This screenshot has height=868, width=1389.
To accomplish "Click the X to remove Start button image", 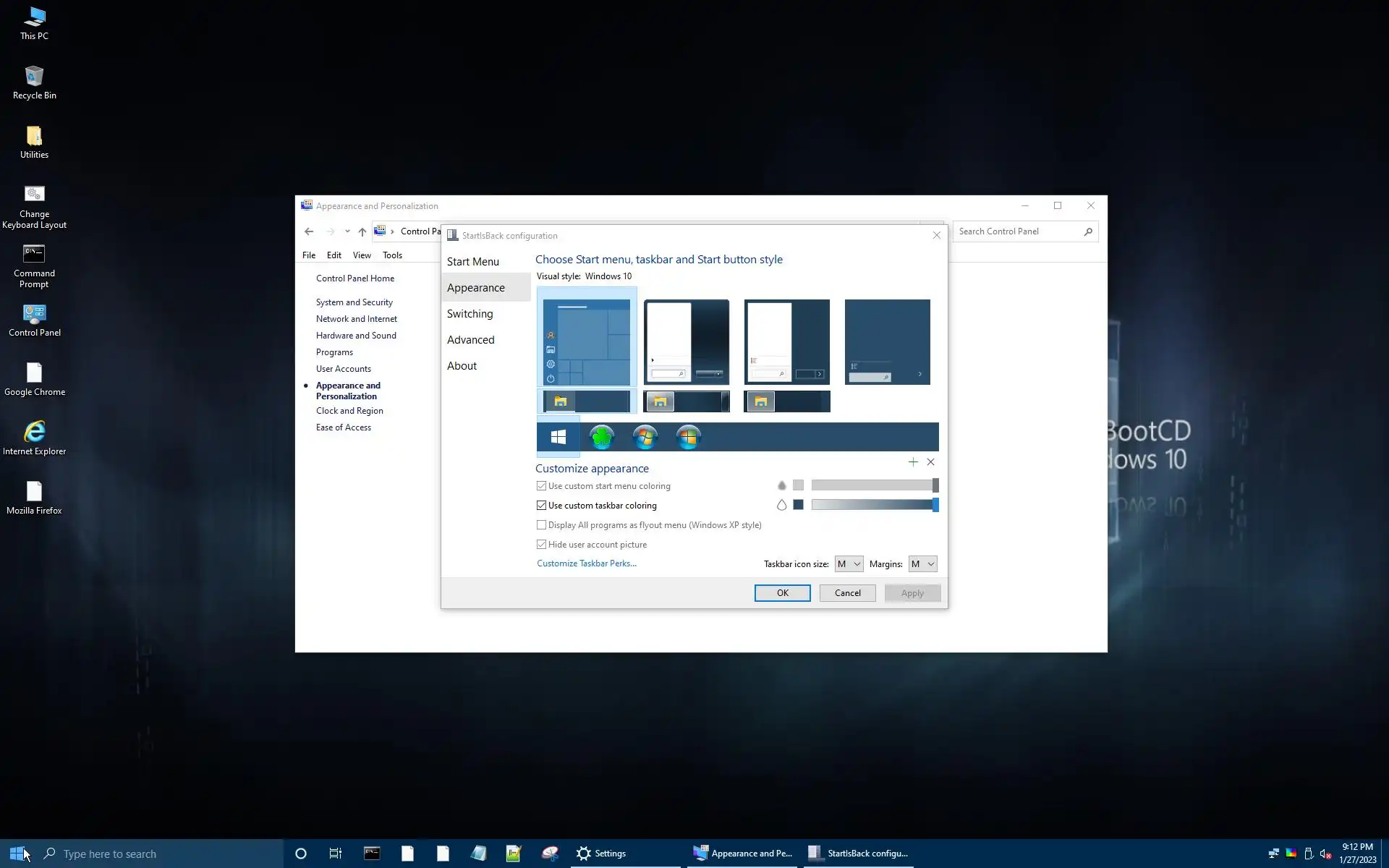I will (x=931, y=462).
